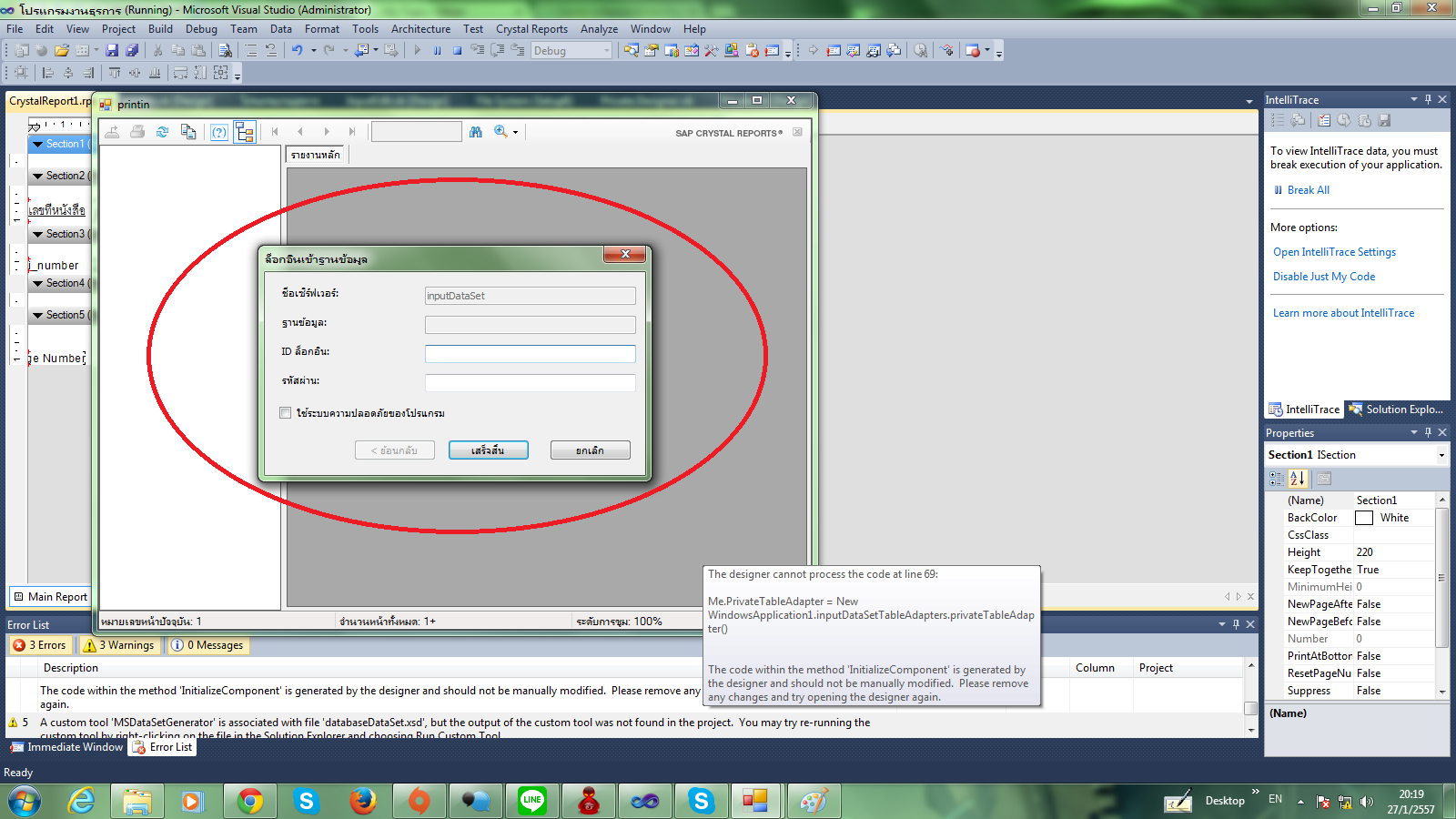1456x819 pixels.
Task: Click the Open File folder icon
Action: pos(62,51)
